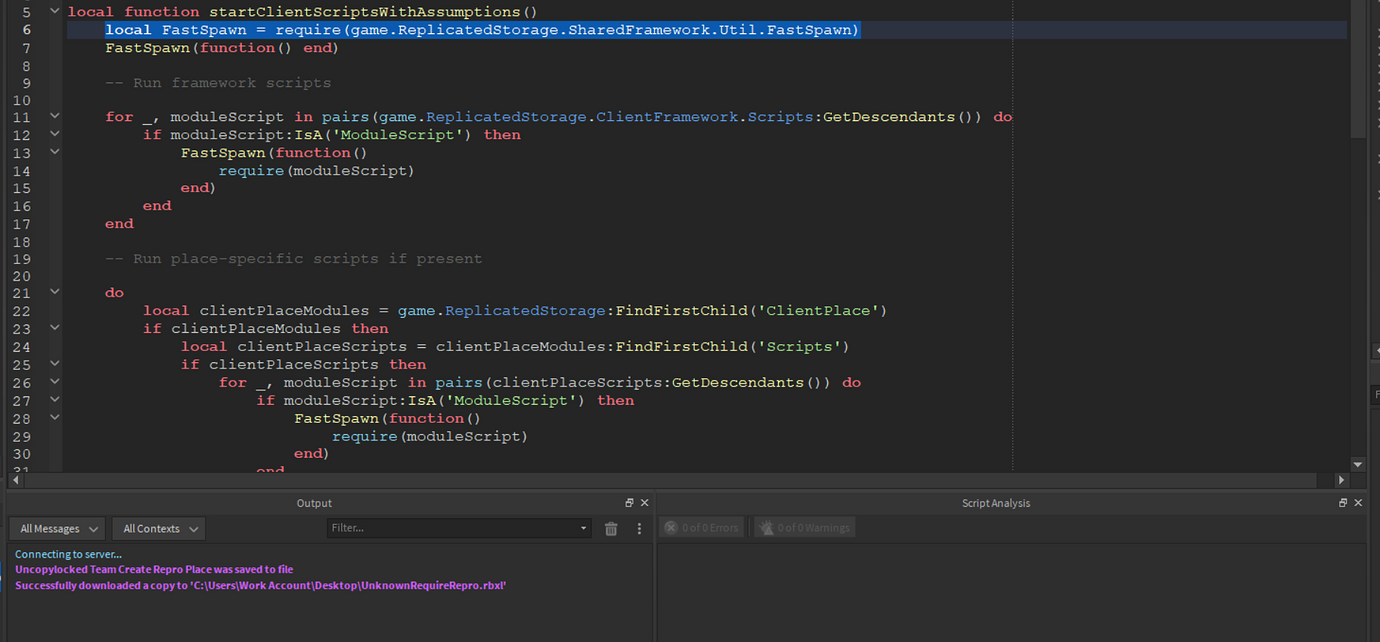Click the horizontal scrollbar left arrow
Image resolution: width=1380 pixels, height=642 pixels.
(15, 480)
